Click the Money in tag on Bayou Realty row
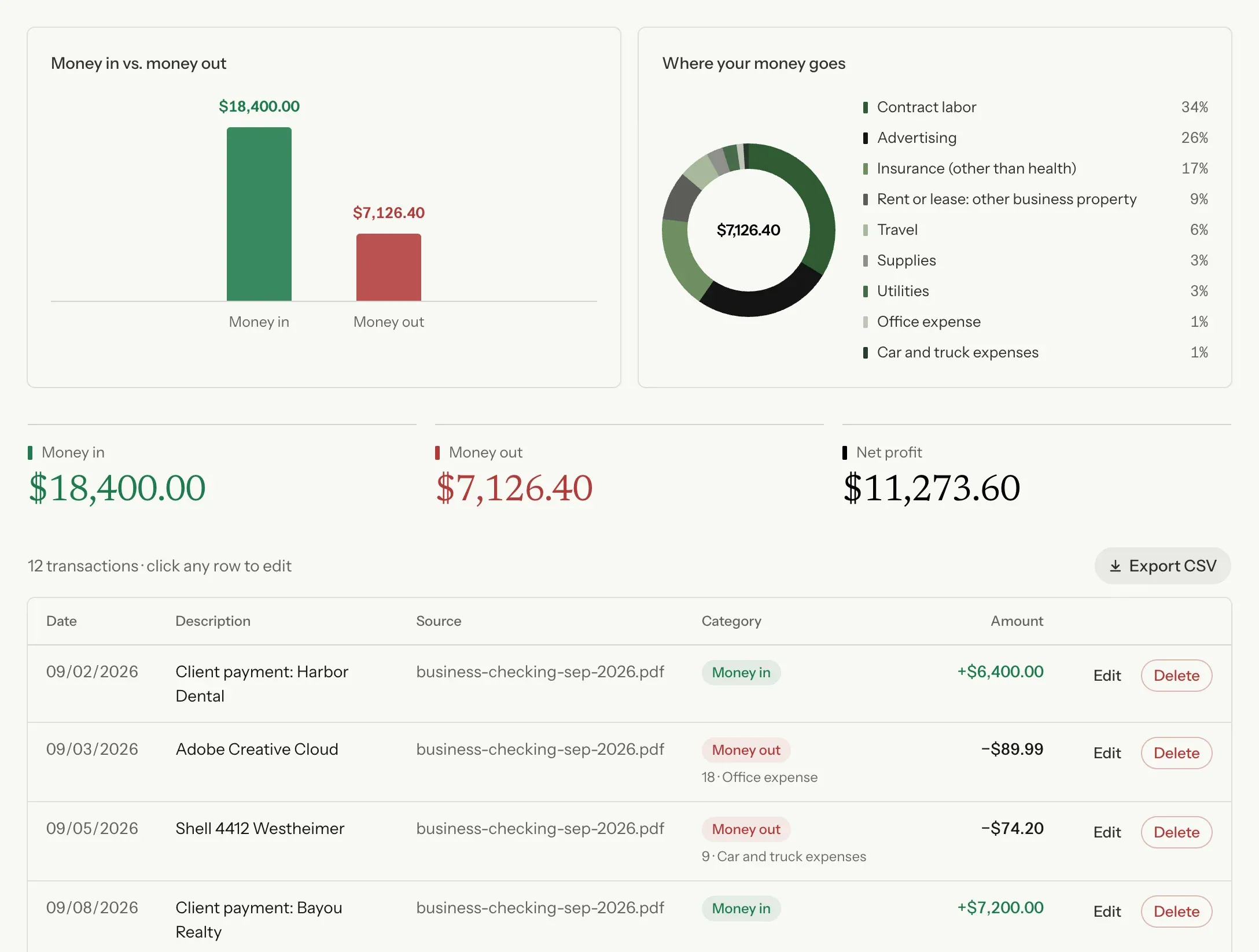Image resolution: width=1259 pixels, height=952 pixels. coord(741,909)
